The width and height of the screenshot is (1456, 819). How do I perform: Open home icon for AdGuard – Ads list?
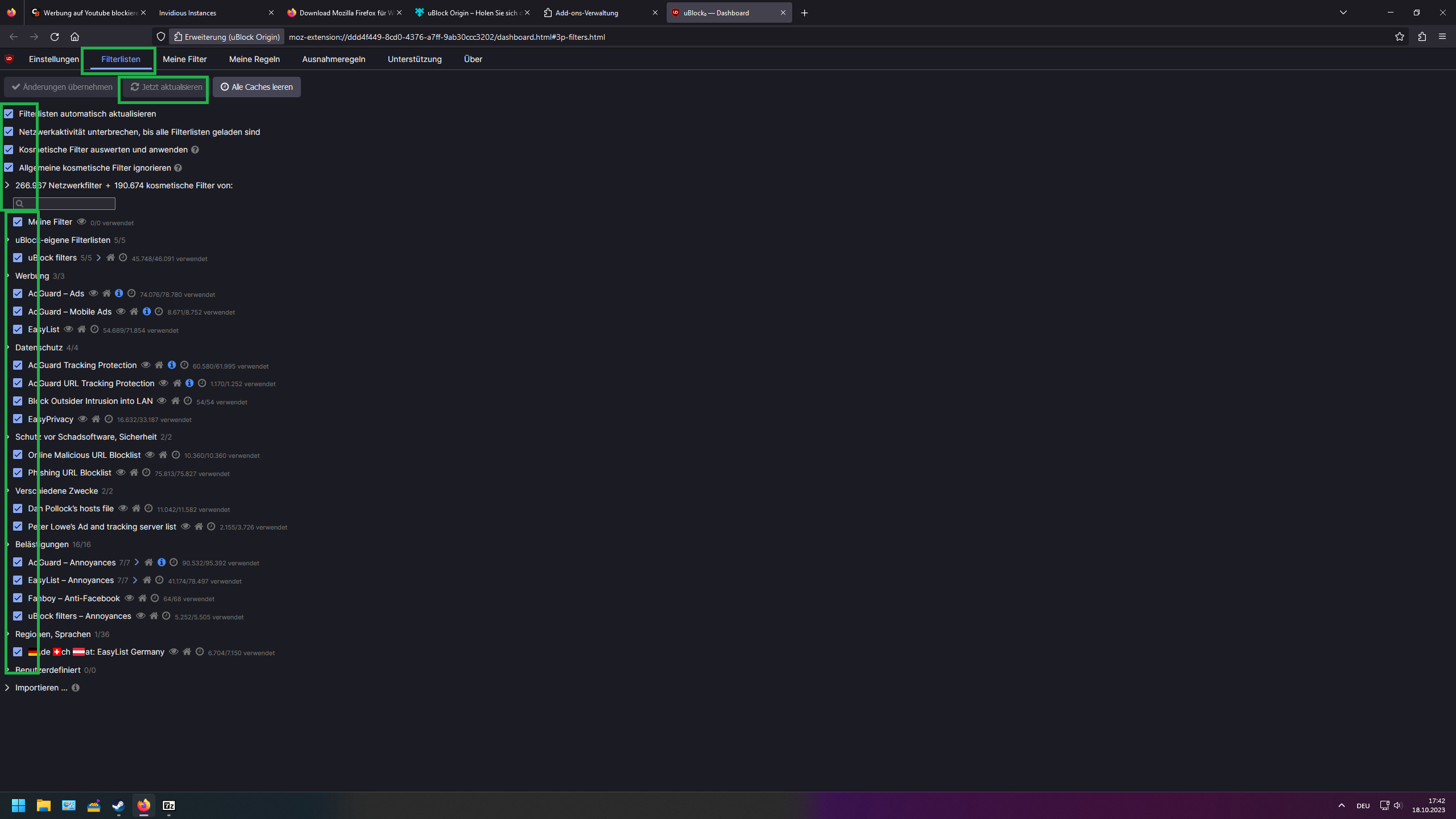pos(106,293)
